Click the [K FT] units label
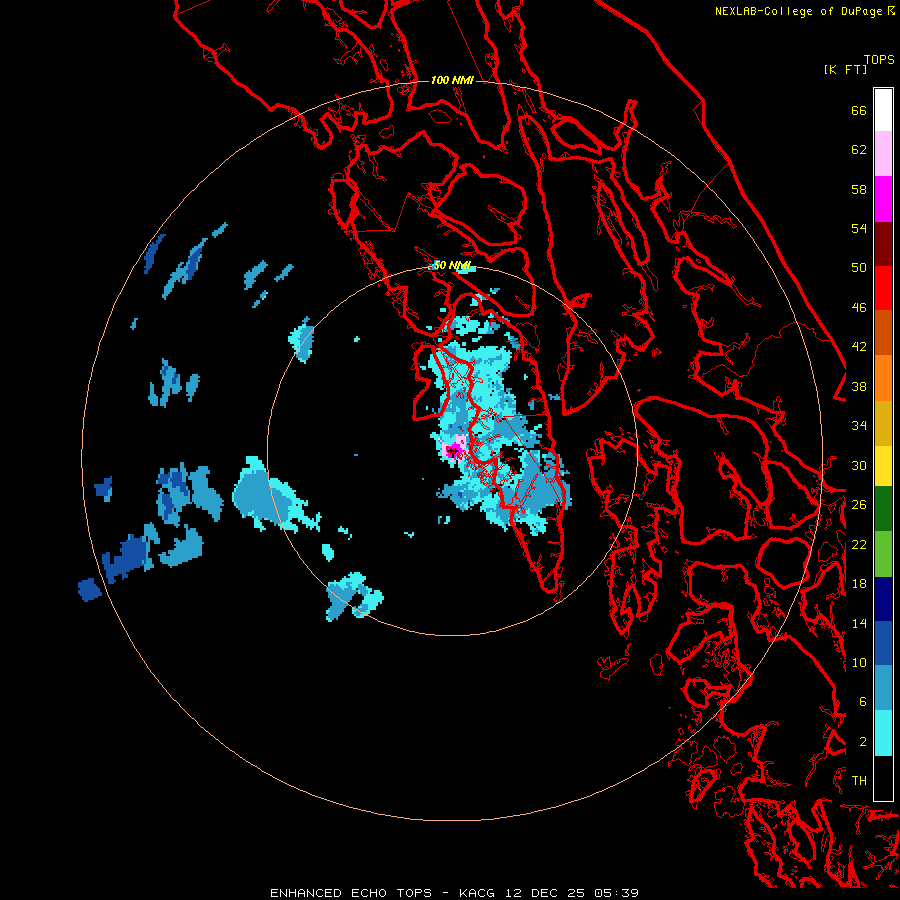The height and width of the screenshot is (900, 900). [845, 69]
